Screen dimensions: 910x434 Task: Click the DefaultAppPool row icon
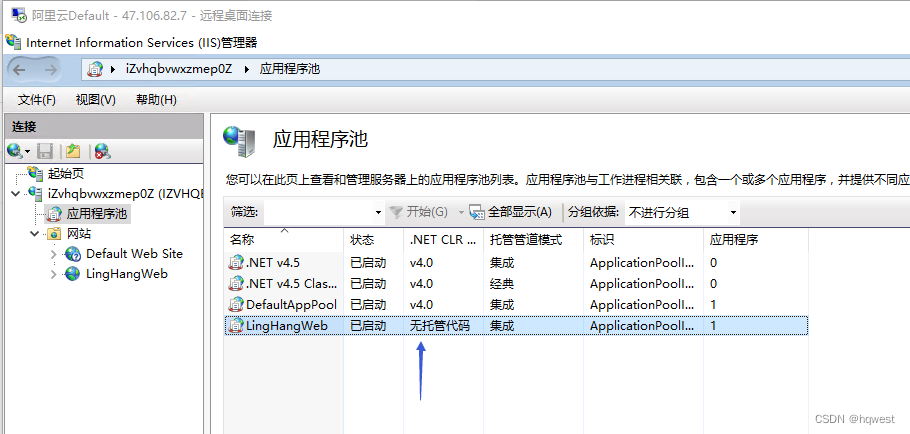[x=236, y=305]
